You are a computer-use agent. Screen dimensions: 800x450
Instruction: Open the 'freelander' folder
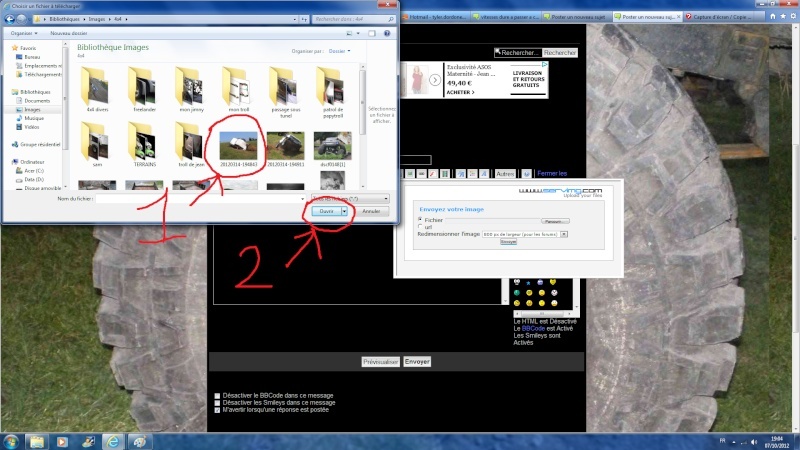[x=144, y=90]
